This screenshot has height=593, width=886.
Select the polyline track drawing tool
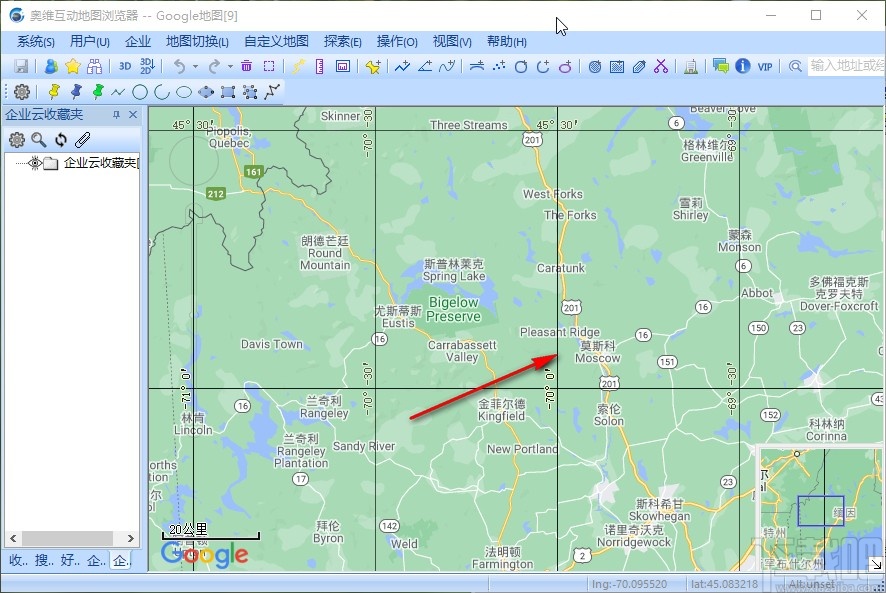[x=401, y=66]
